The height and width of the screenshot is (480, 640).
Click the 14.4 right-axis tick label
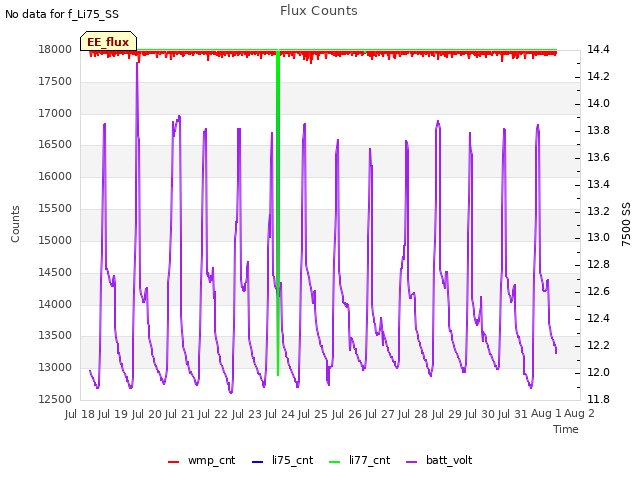(x=598, y=49)
